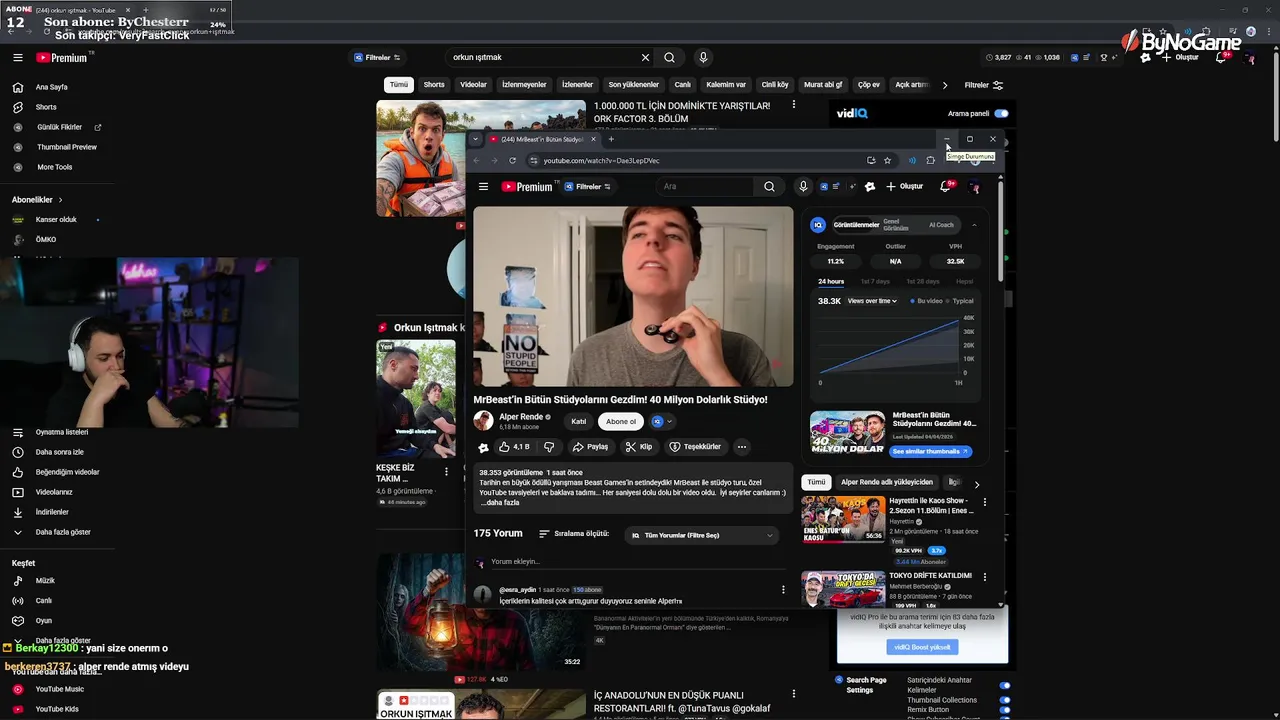The height and width of the screenshot is (720, 1280).
Task: Open a new tab in the front browser window
Action: pos(612,139)
